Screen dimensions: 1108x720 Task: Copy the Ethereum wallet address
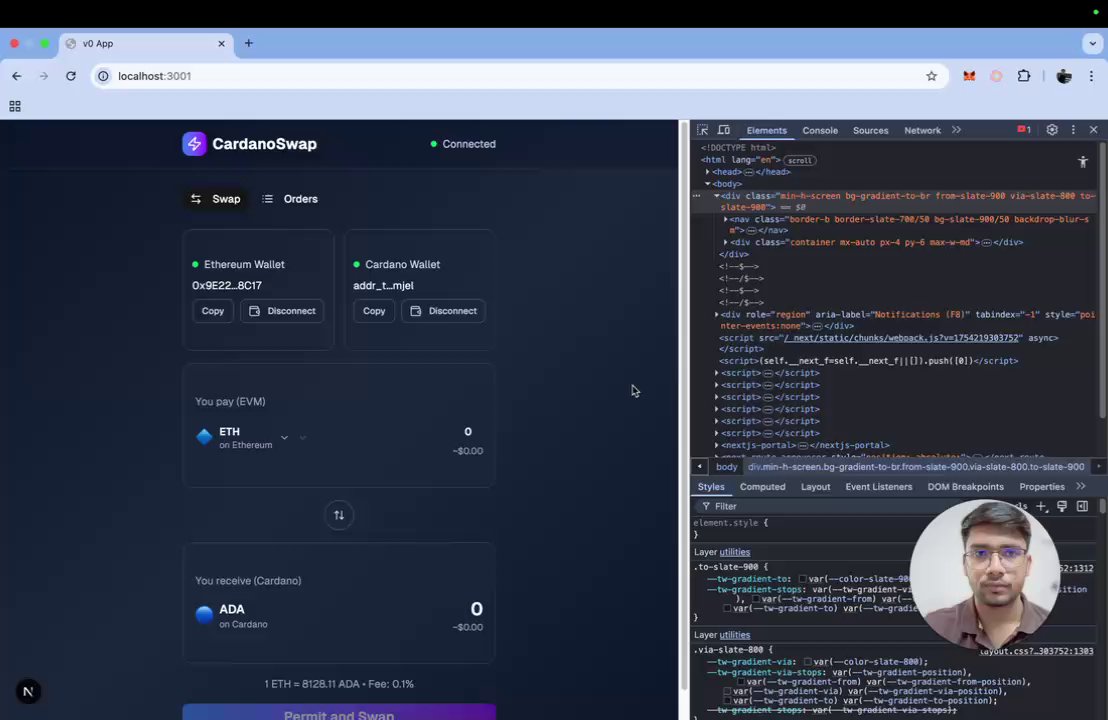click(x=213, y=311)
